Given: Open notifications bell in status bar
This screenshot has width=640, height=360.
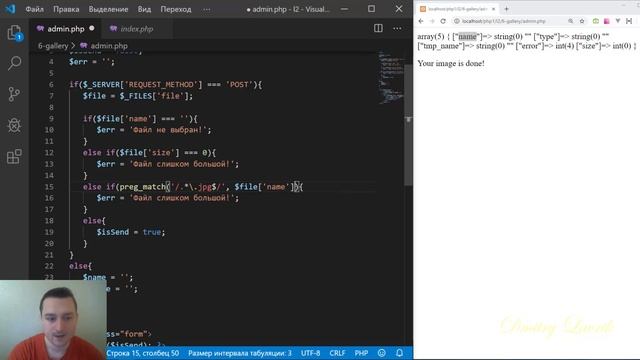Looking at the screenshot, I should click(400, 353).
